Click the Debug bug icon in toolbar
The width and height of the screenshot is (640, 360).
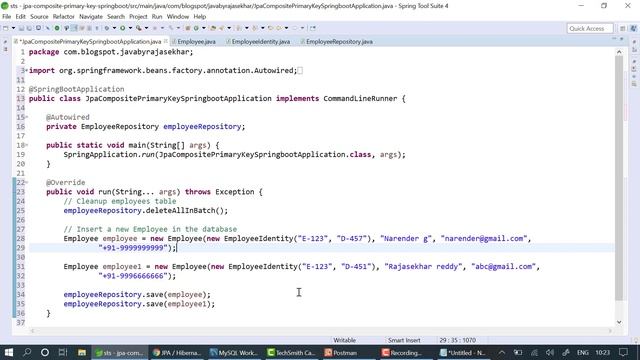pos(107,28)
